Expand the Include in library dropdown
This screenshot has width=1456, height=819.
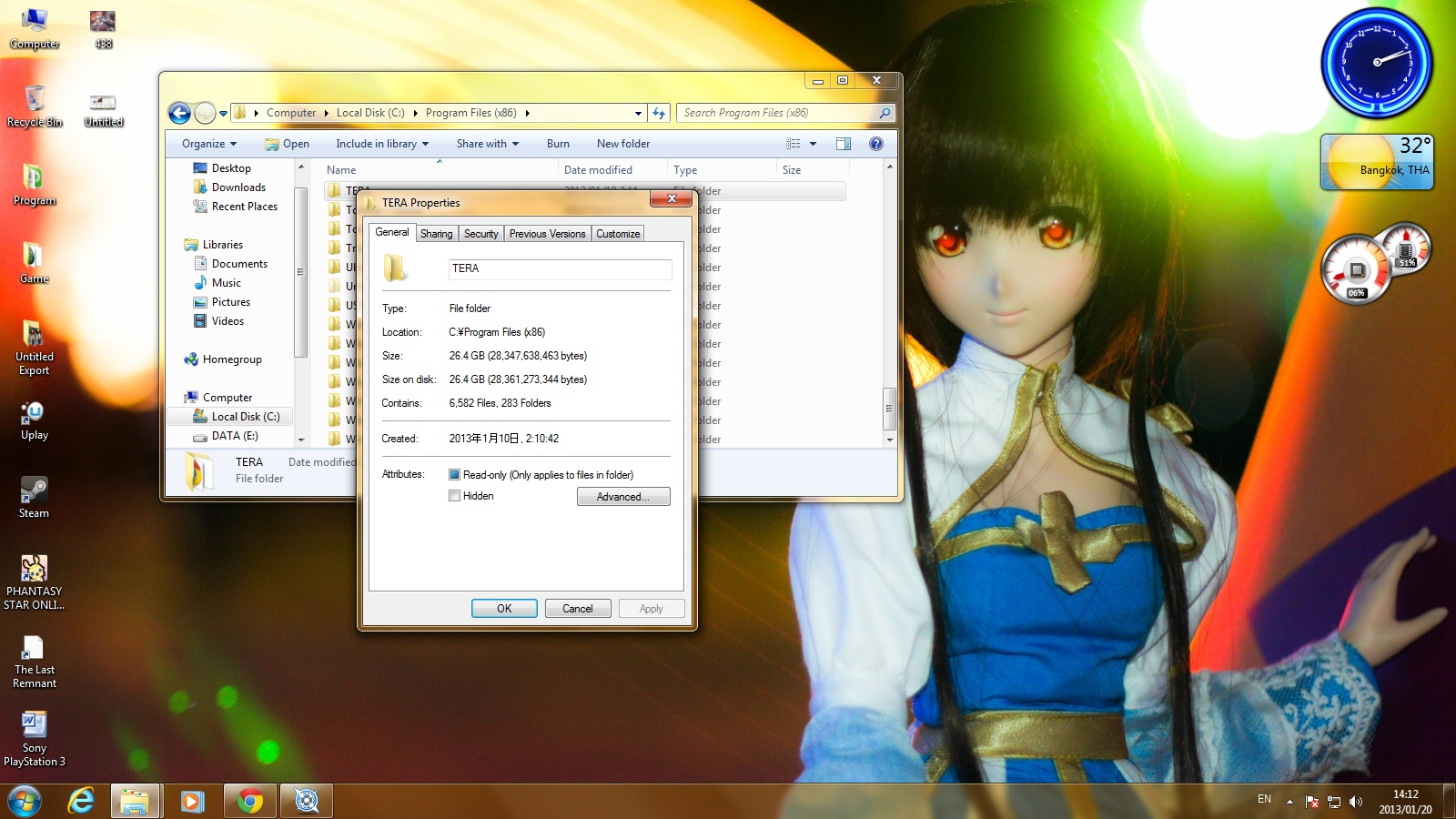382,144
